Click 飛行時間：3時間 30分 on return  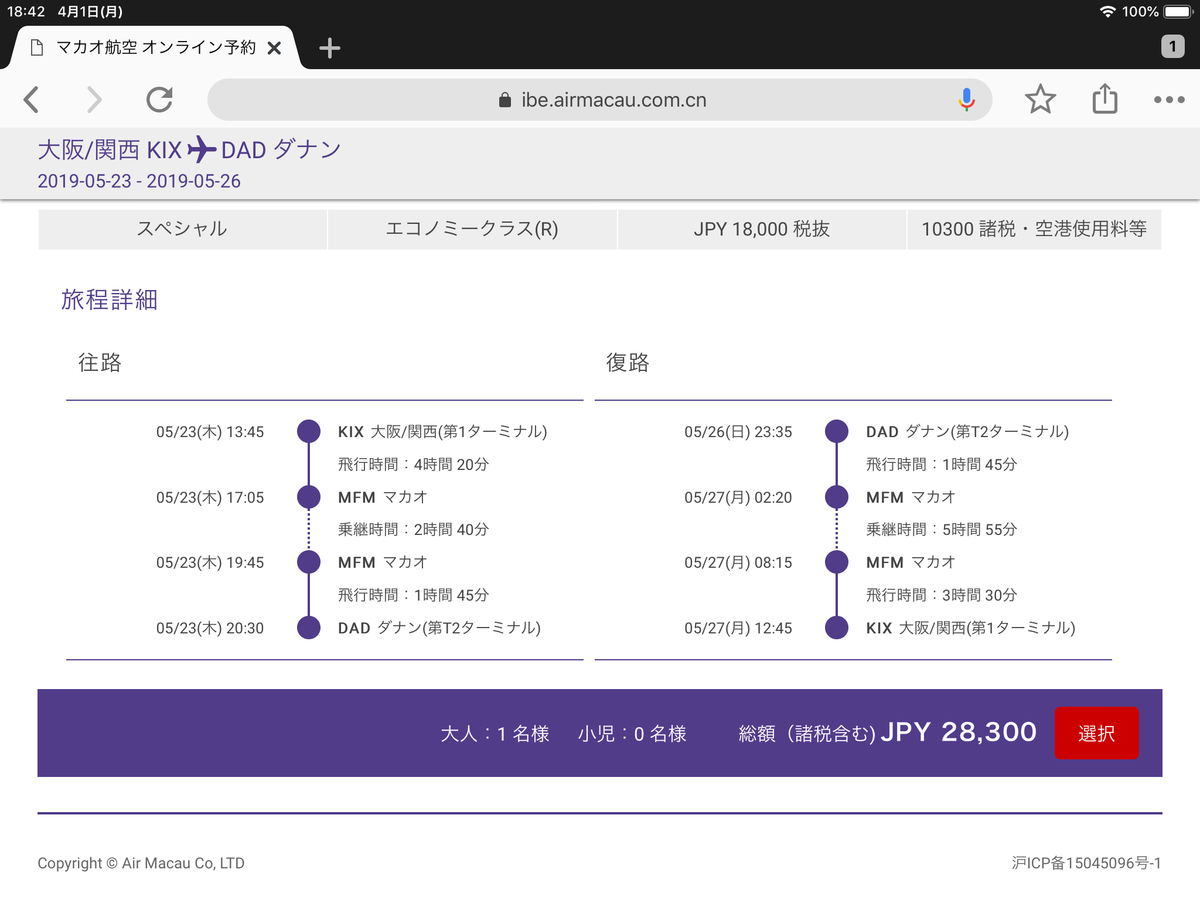[941, 595]
